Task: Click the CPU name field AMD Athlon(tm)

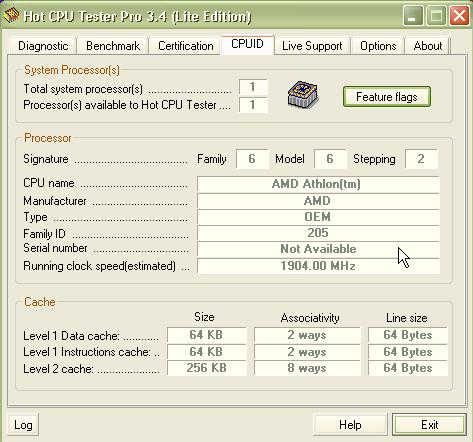Action: point(318,184)
